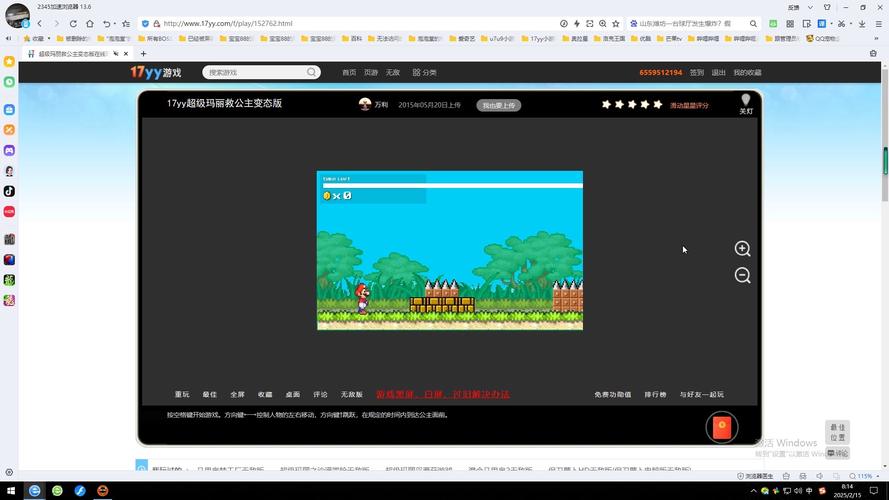Zoom in the game with plus magnifier
Screen dimensions: 889x500
coord(742,248)
